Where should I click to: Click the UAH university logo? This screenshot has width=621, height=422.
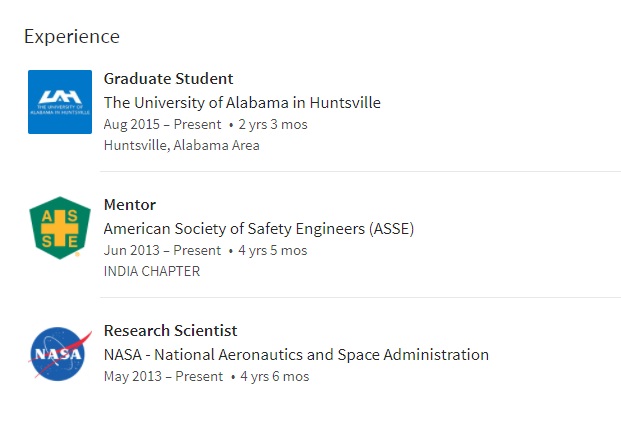[60, 102]
